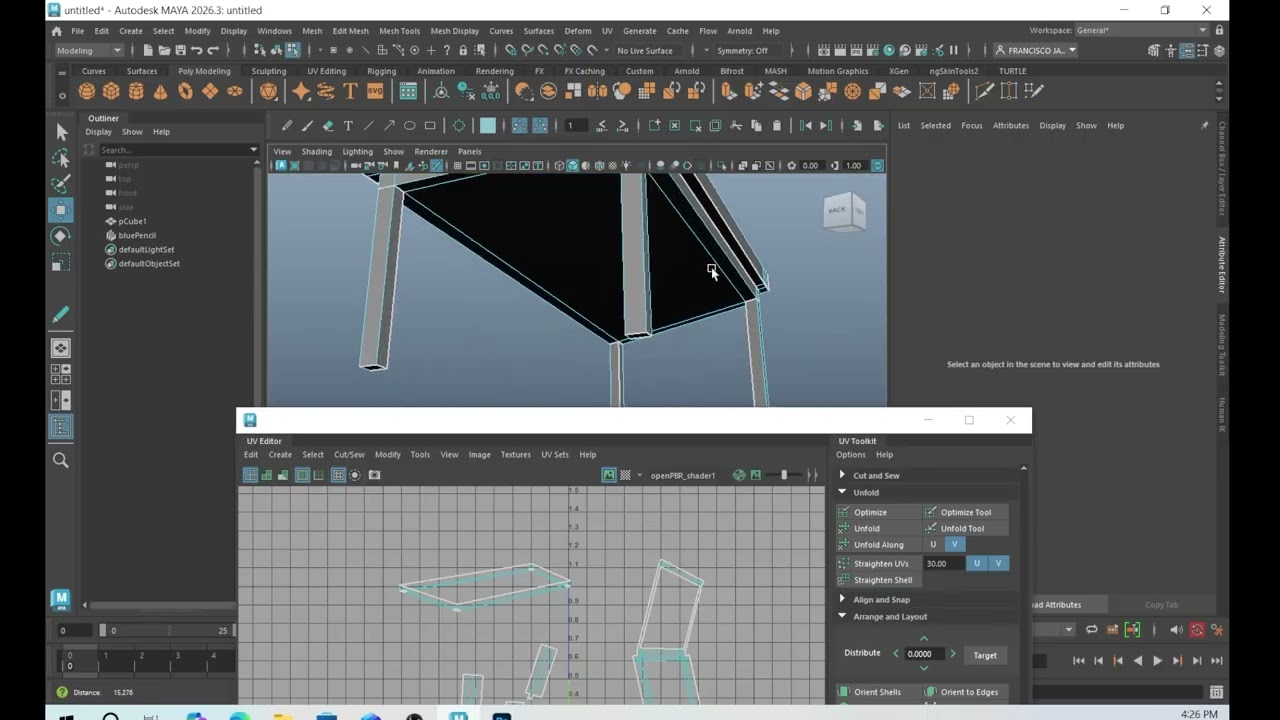The width and height of the screenshot is (1280, 720).
Task: Toggle UV Editor grid display icon
Action: click(338, 475)
